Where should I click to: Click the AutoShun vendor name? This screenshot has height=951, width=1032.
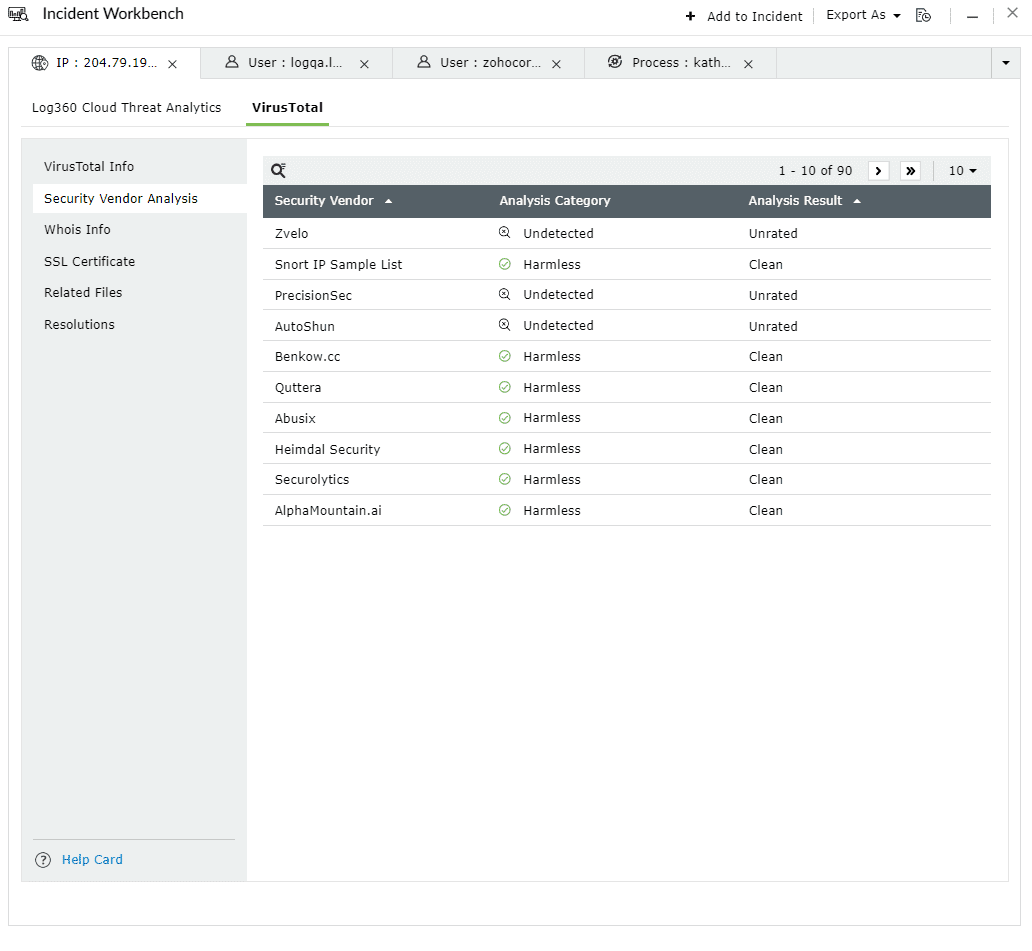coord(305,326)
